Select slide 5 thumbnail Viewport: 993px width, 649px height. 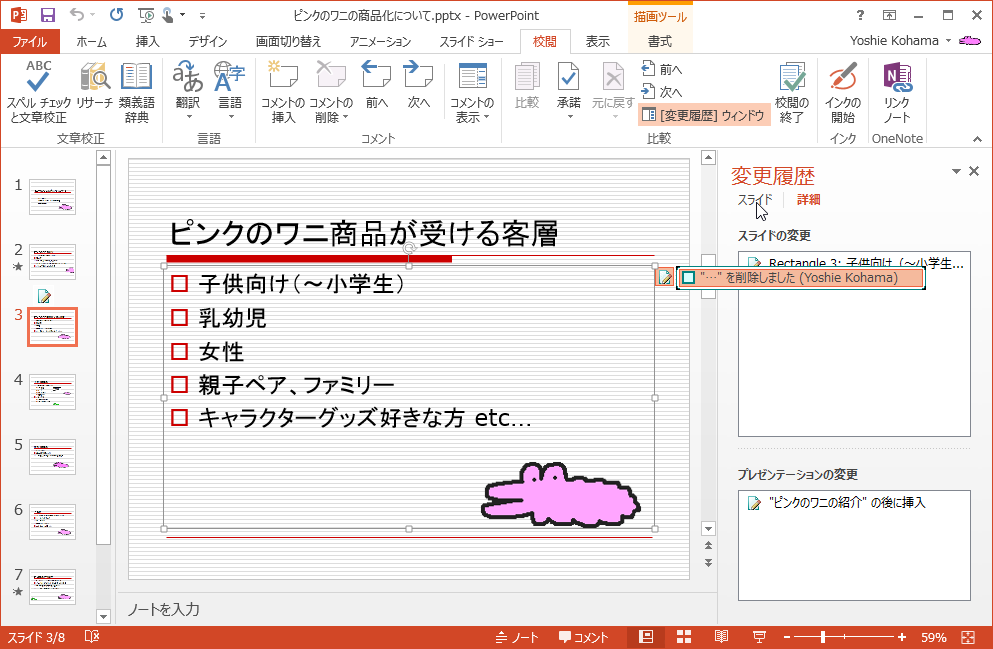pyautogui.click(x=52, y=457)
